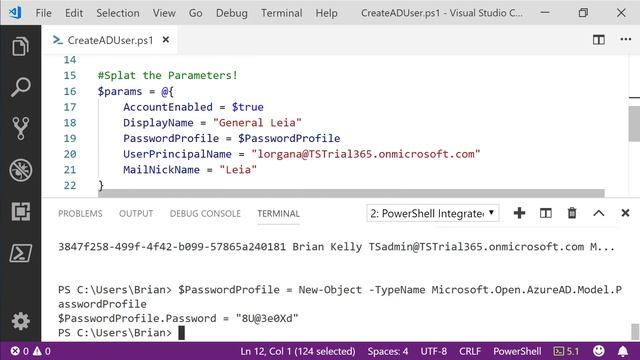Open the Search view in the activity bar

(x=20, y=87)
